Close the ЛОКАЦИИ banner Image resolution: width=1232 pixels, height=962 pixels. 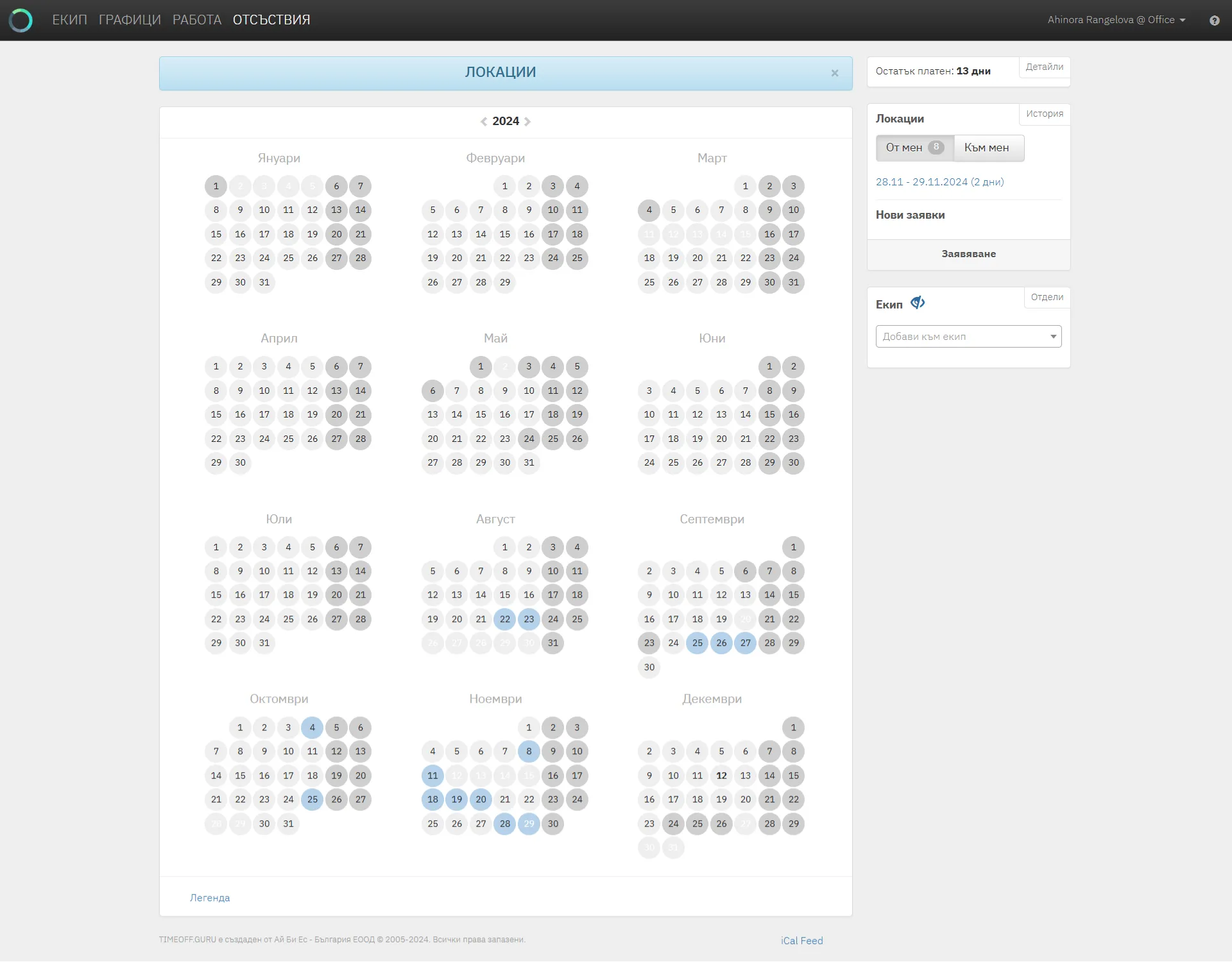(x=835, y=73)
